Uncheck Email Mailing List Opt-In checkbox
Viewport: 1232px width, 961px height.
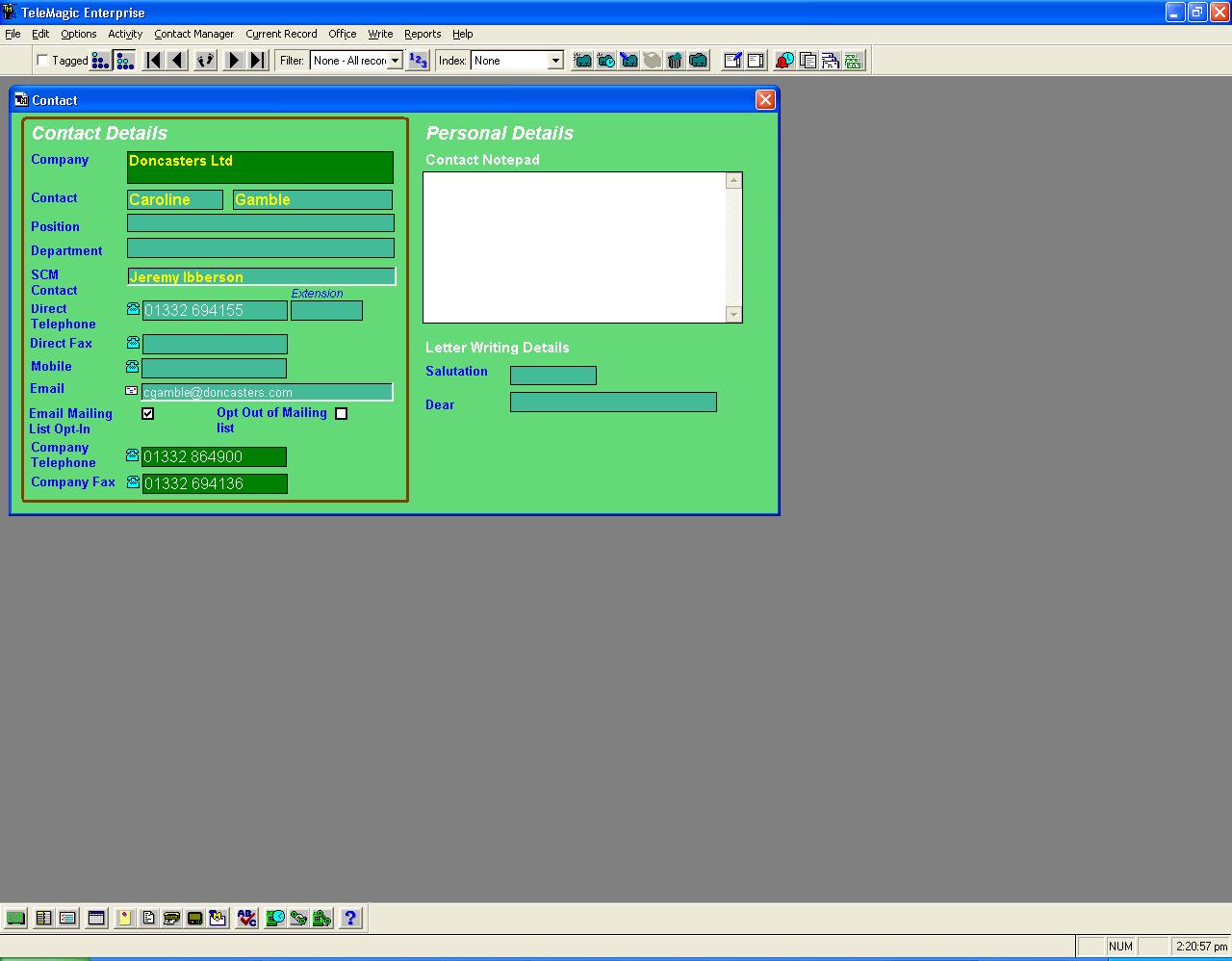tap(147, 413)
